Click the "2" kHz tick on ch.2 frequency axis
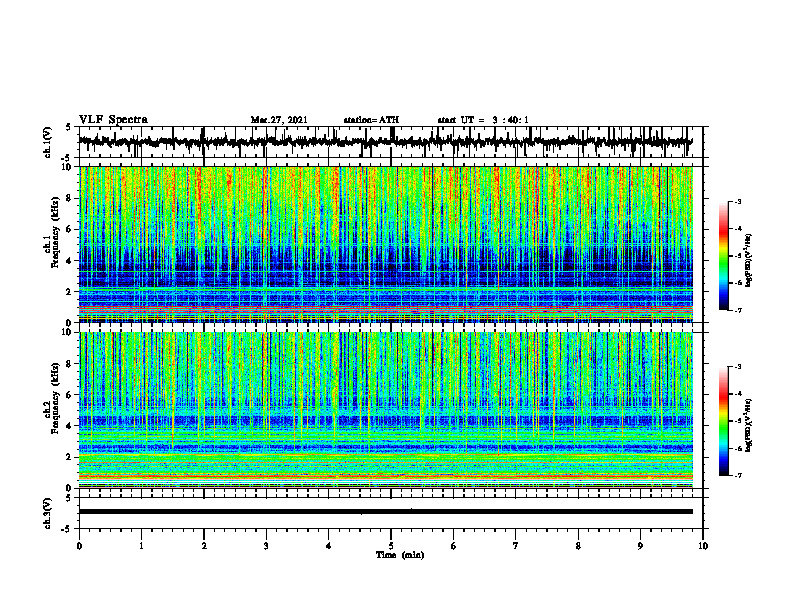 coord(69,457)
